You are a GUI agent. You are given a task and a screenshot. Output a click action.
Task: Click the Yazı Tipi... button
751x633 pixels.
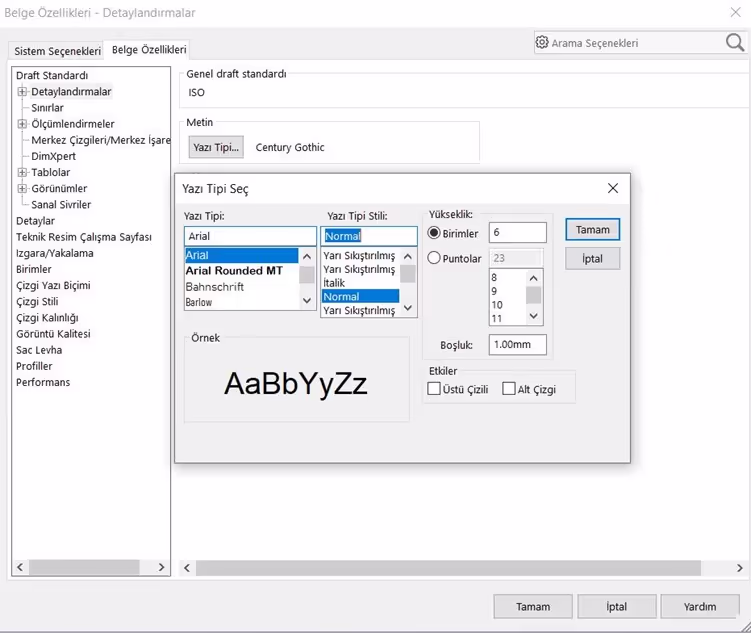coord(216,147)
